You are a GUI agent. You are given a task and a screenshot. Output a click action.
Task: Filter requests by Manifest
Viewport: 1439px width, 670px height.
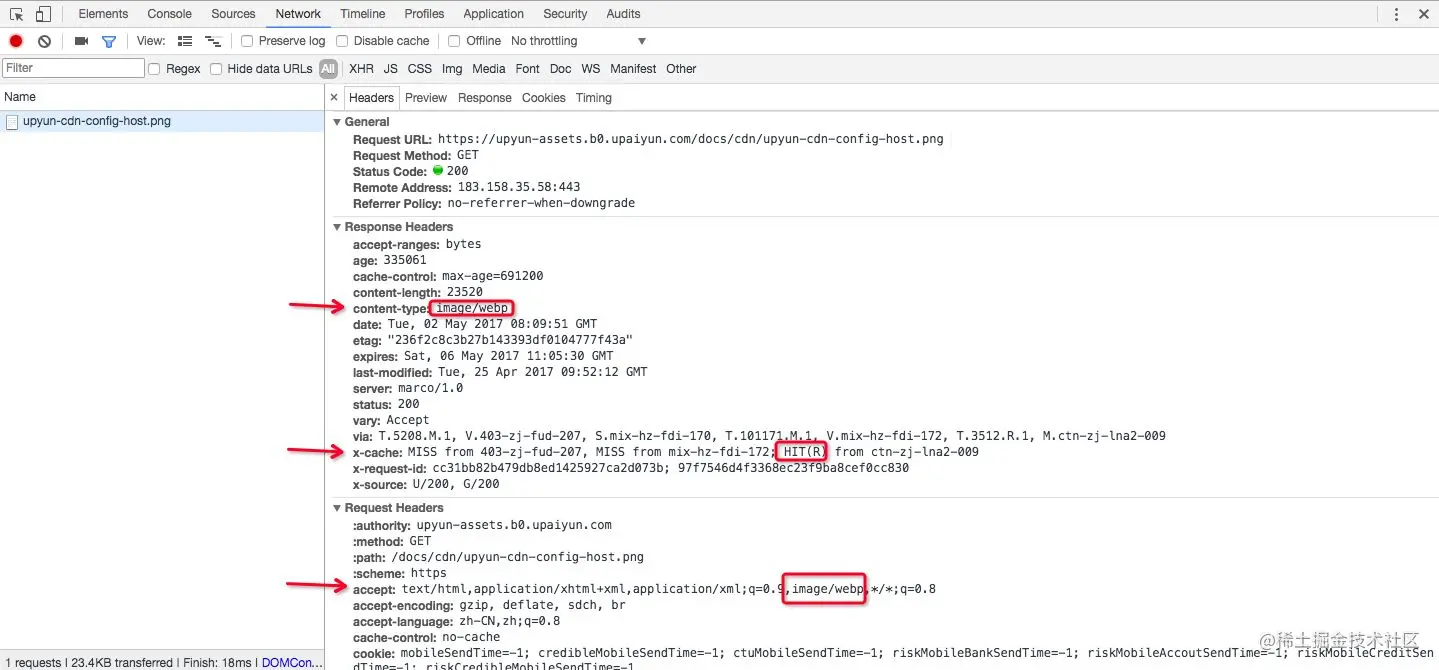(x=633, y=69)
